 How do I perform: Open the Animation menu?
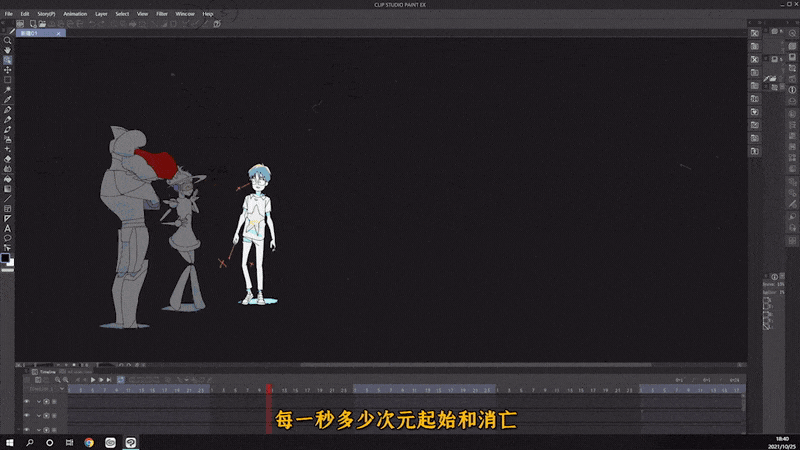[75, 14]
